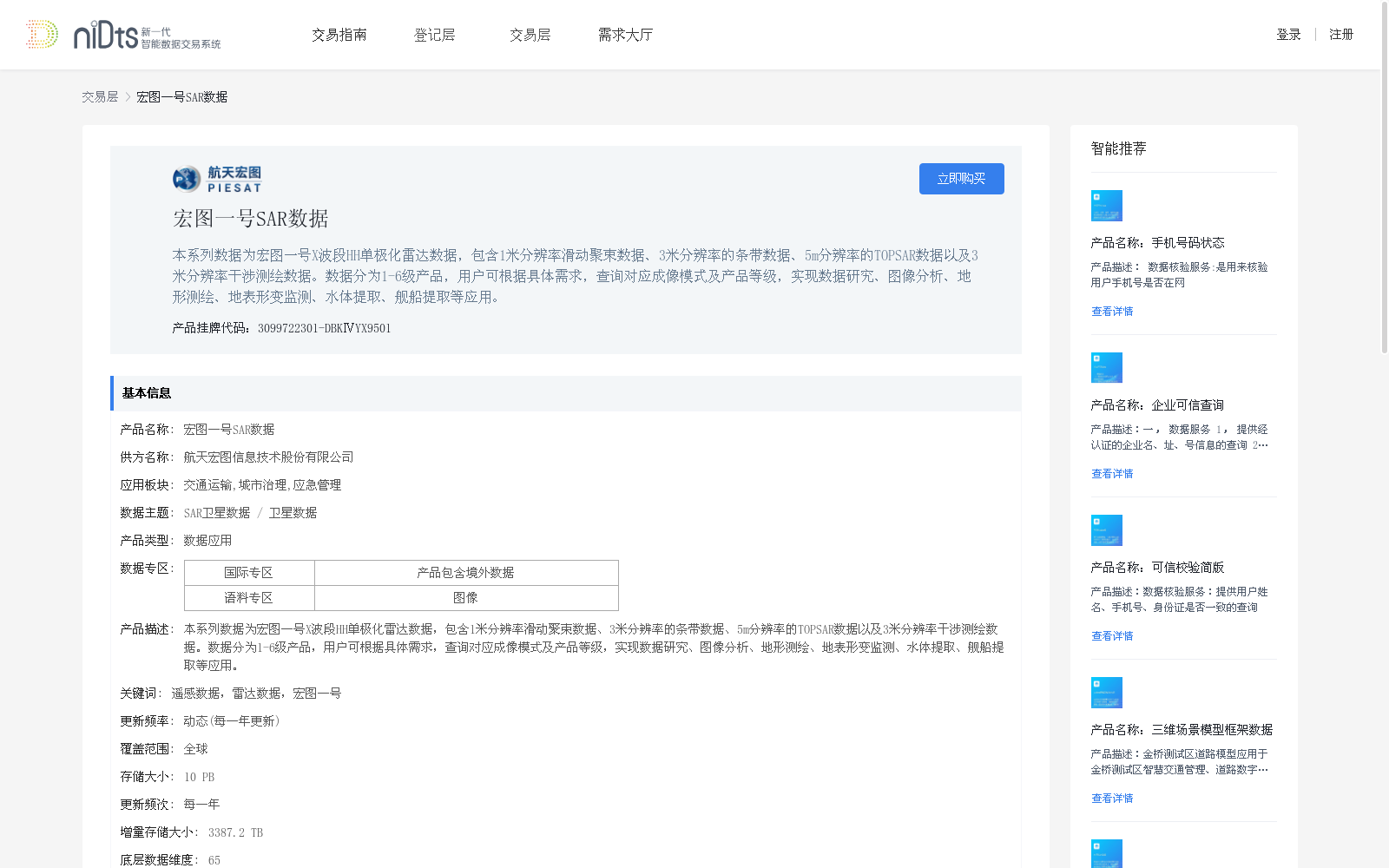The height and width of the screenshot is (868, 1389).
Task: Click the PIESAT company logo
Action: (217, 179)
